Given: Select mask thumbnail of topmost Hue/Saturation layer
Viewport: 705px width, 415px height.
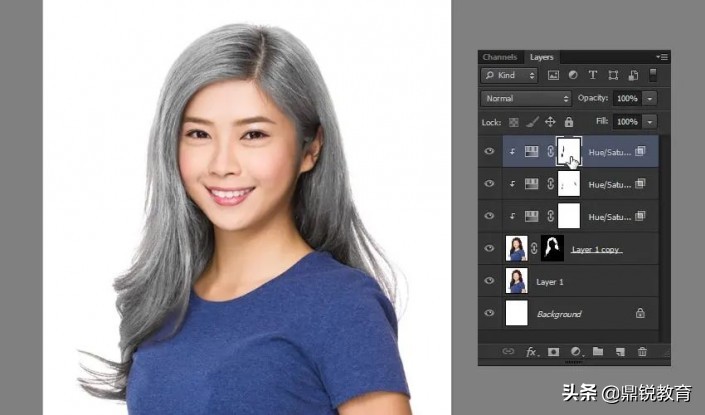Looking at the screenshot, I should point(569,152).
